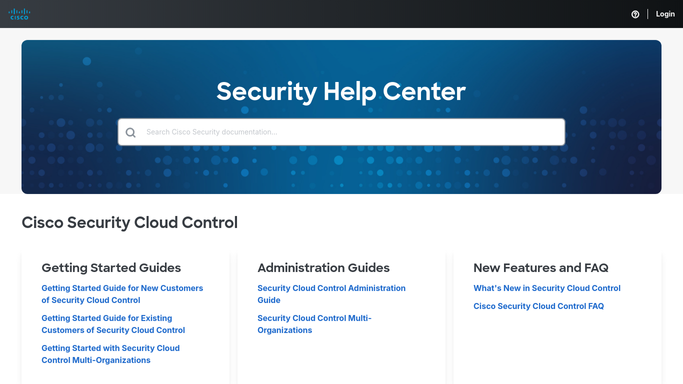This screenshot has width=683, height=384.
Task: Open What's New in Security Cloud Control
Action: pos(547,288)
